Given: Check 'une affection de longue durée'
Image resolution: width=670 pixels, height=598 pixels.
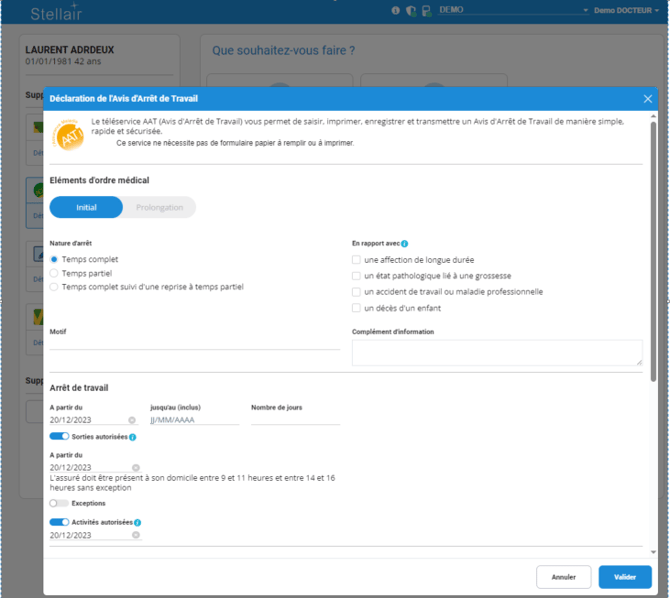Looking at the screenshot, I should [356, 260].
